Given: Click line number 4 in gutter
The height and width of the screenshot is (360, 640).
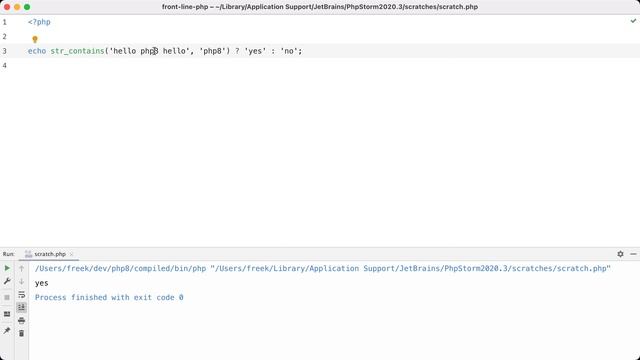Looking at the screenshot, I should pyautogui.click(x=4, y=65).
